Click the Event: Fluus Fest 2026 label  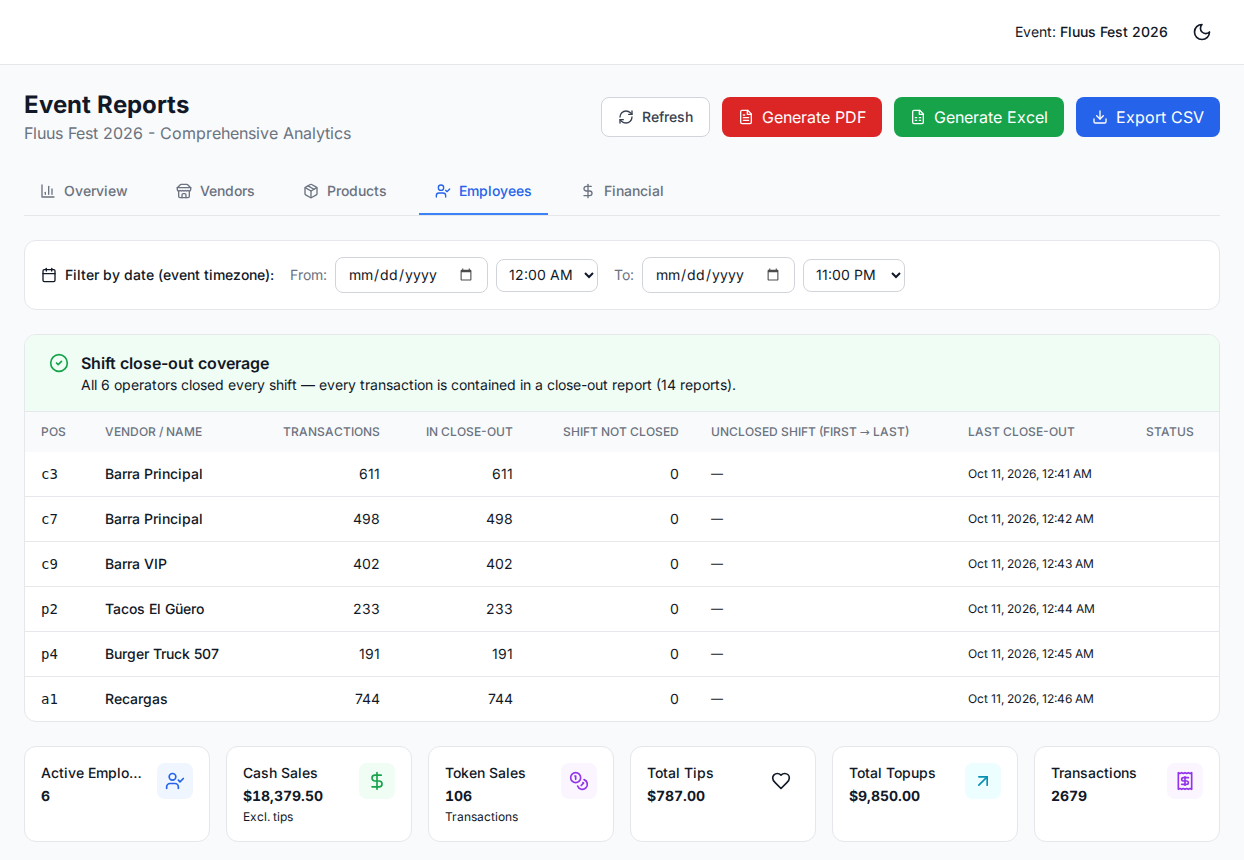(x=1091, y=32)
